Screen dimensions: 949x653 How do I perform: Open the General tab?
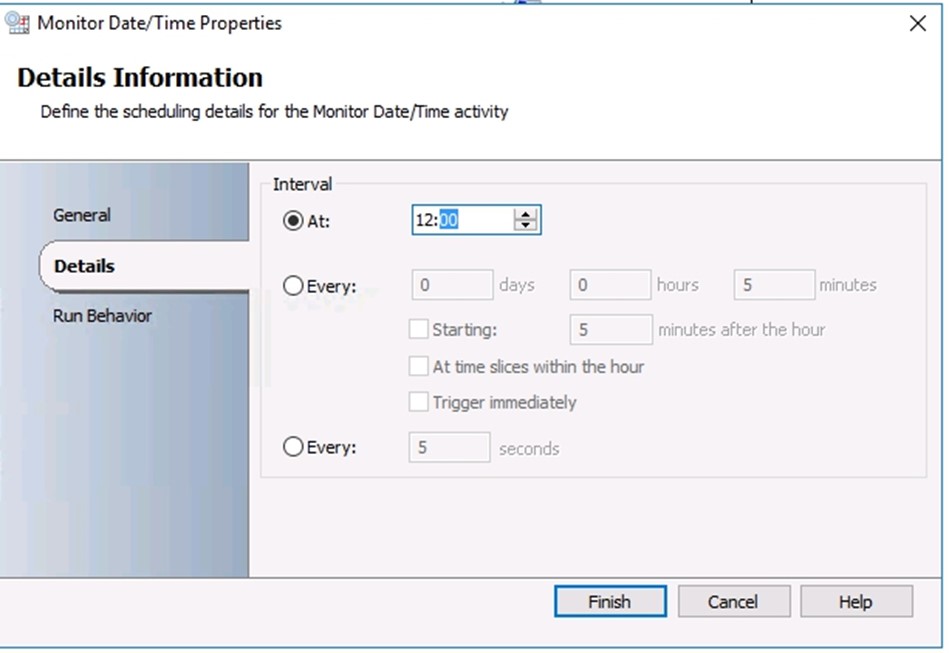(82, 215)
